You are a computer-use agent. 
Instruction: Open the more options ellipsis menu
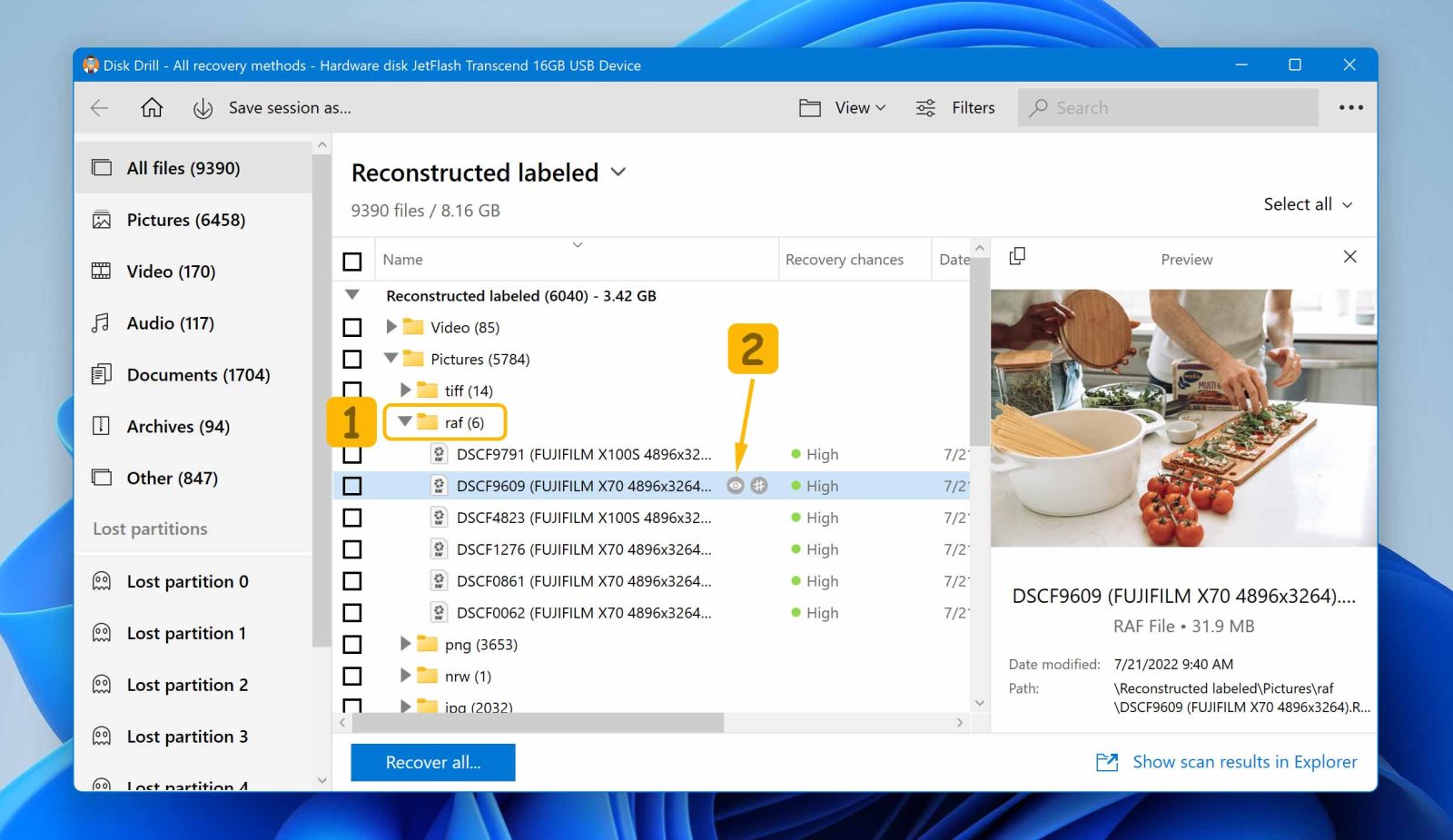pos(1350,107)
